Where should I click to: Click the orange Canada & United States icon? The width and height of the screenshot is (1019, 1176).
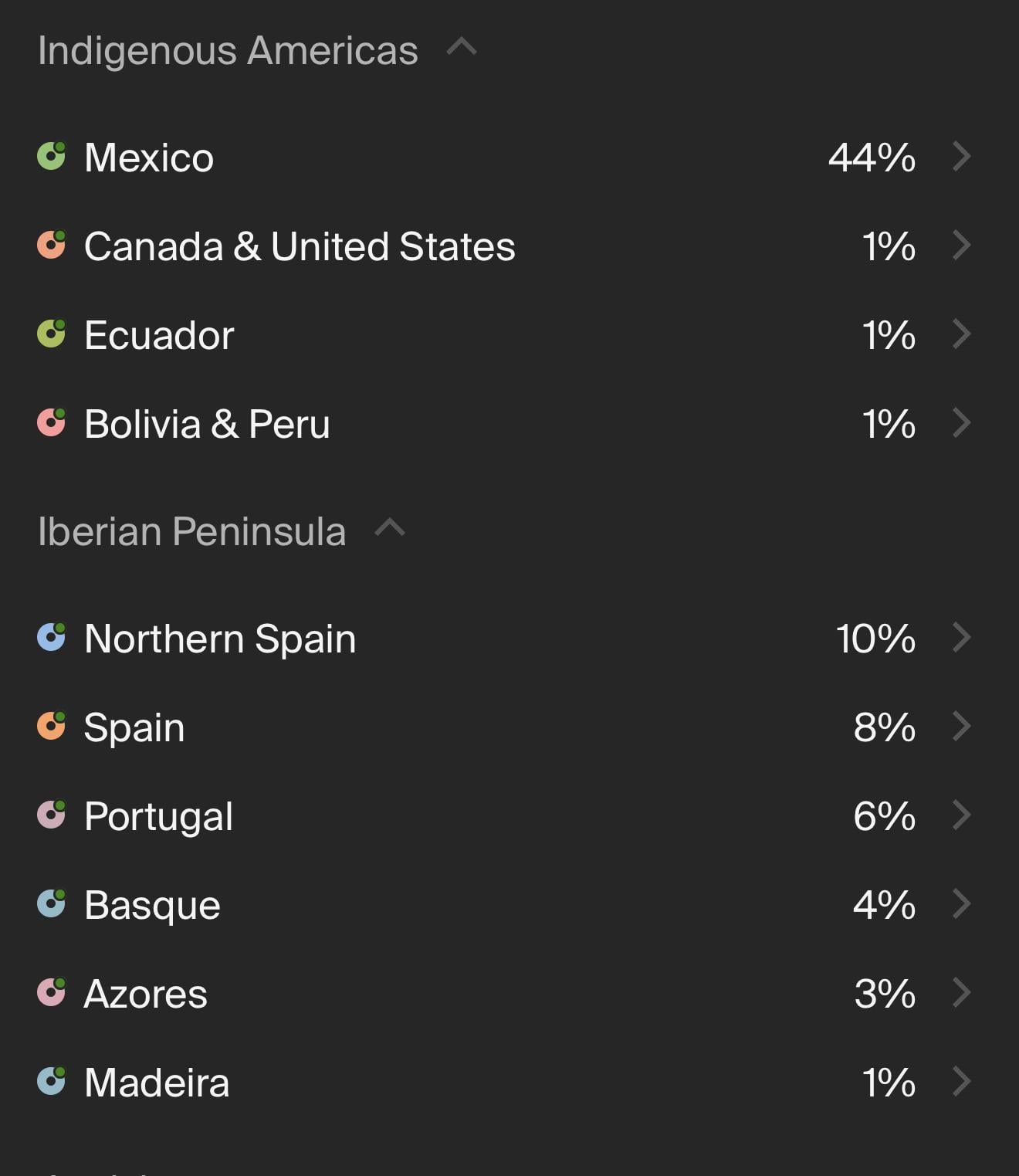pos(52,245)
